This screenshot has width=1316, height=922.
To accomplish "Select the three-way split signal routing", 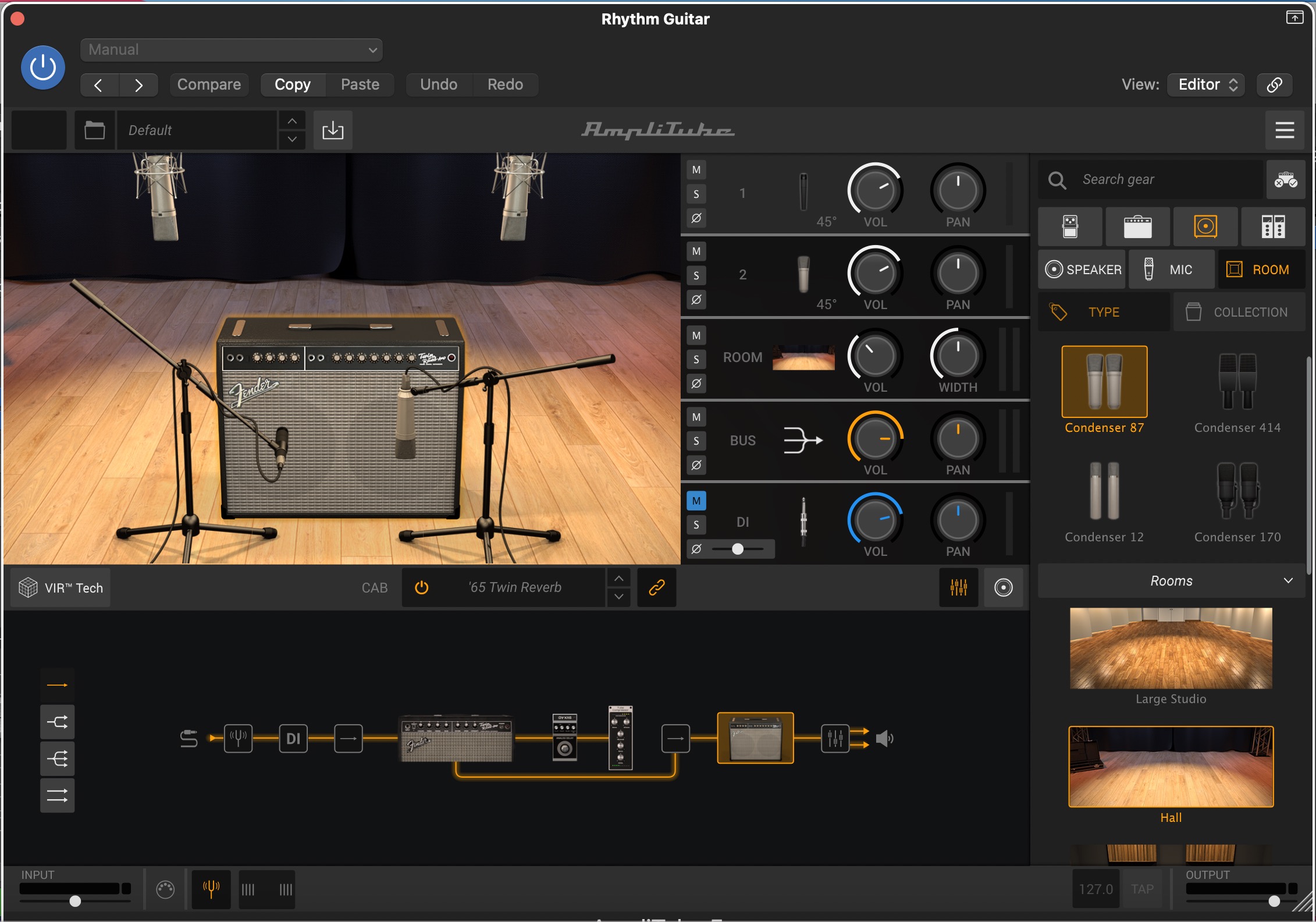I will pos(57,758).
